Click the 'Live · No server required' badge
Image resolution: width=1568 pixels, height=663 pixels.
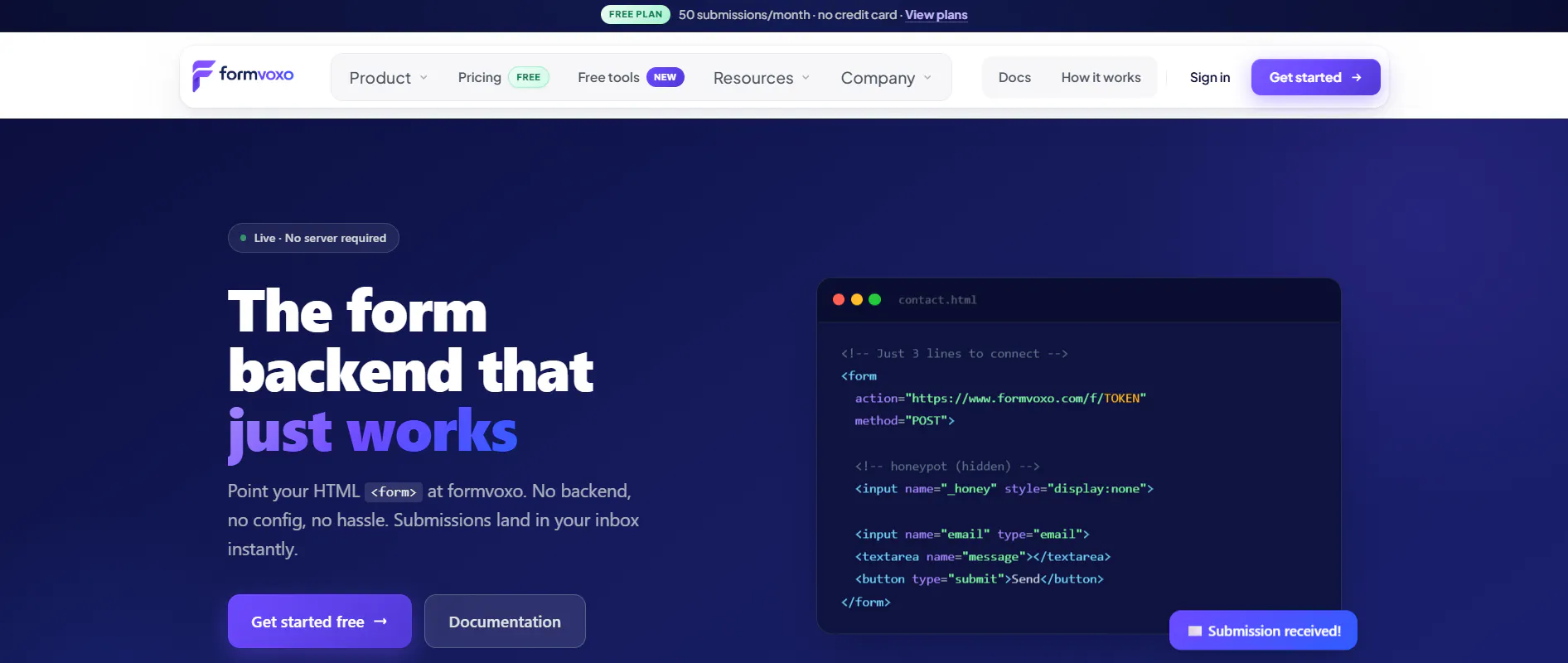313,238
